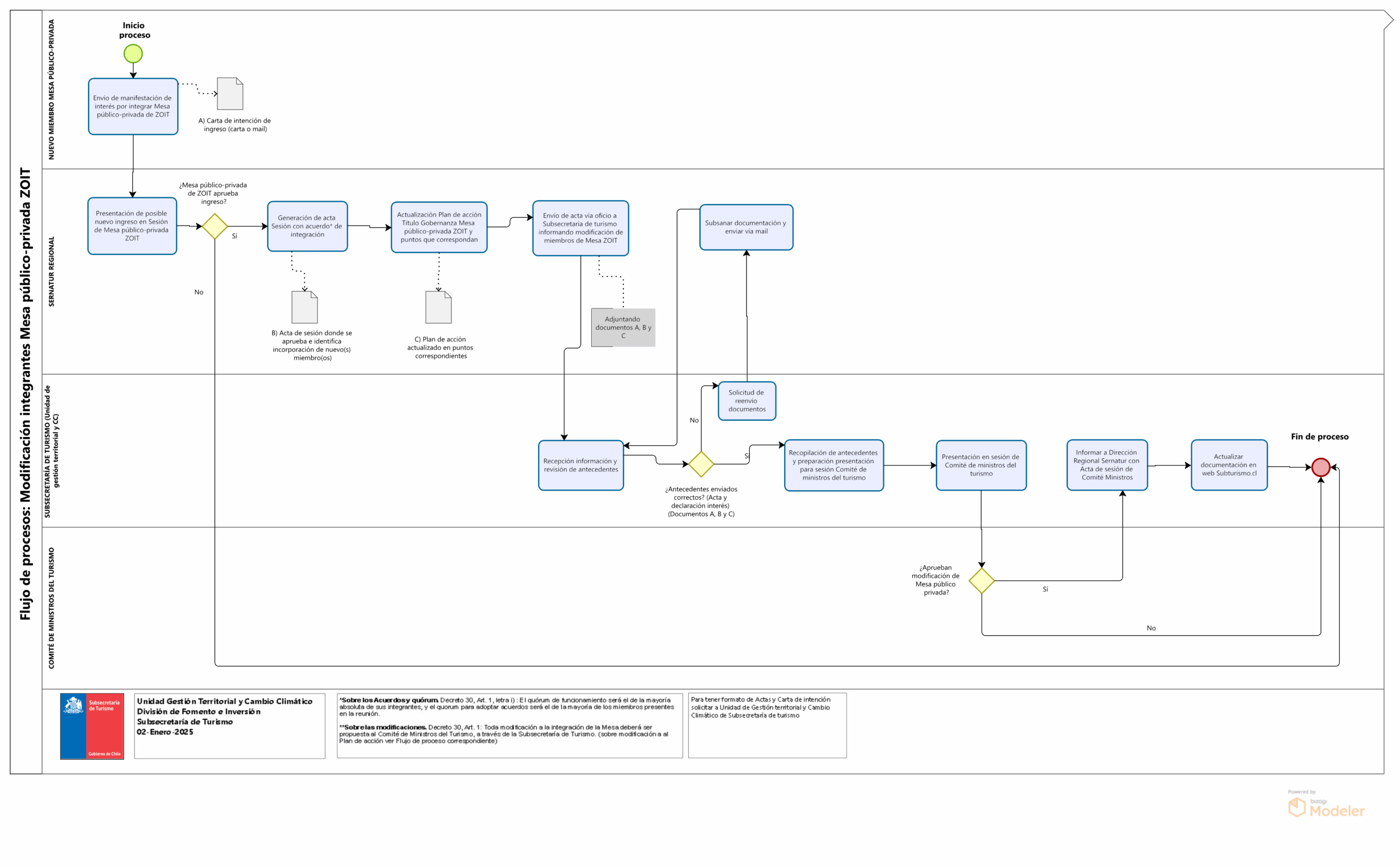Viewport: 1400px width, 867px height.
Task: Select the Acta de sesión document icon
Action: [305, 307]
